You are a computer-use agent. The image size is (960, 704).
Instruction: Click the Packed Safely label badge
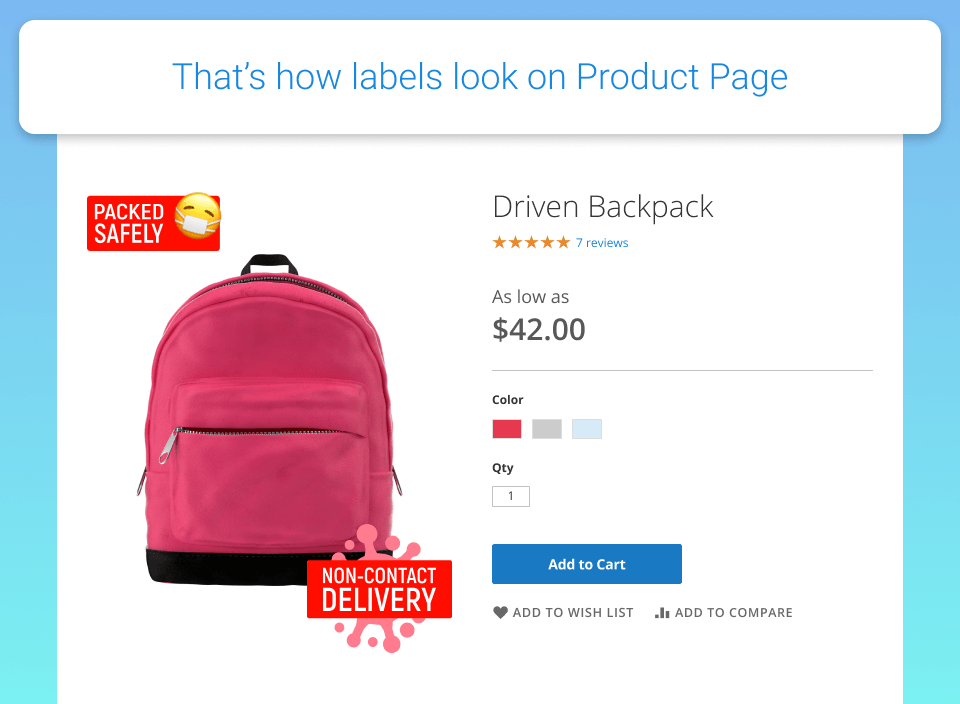point(153,223)
